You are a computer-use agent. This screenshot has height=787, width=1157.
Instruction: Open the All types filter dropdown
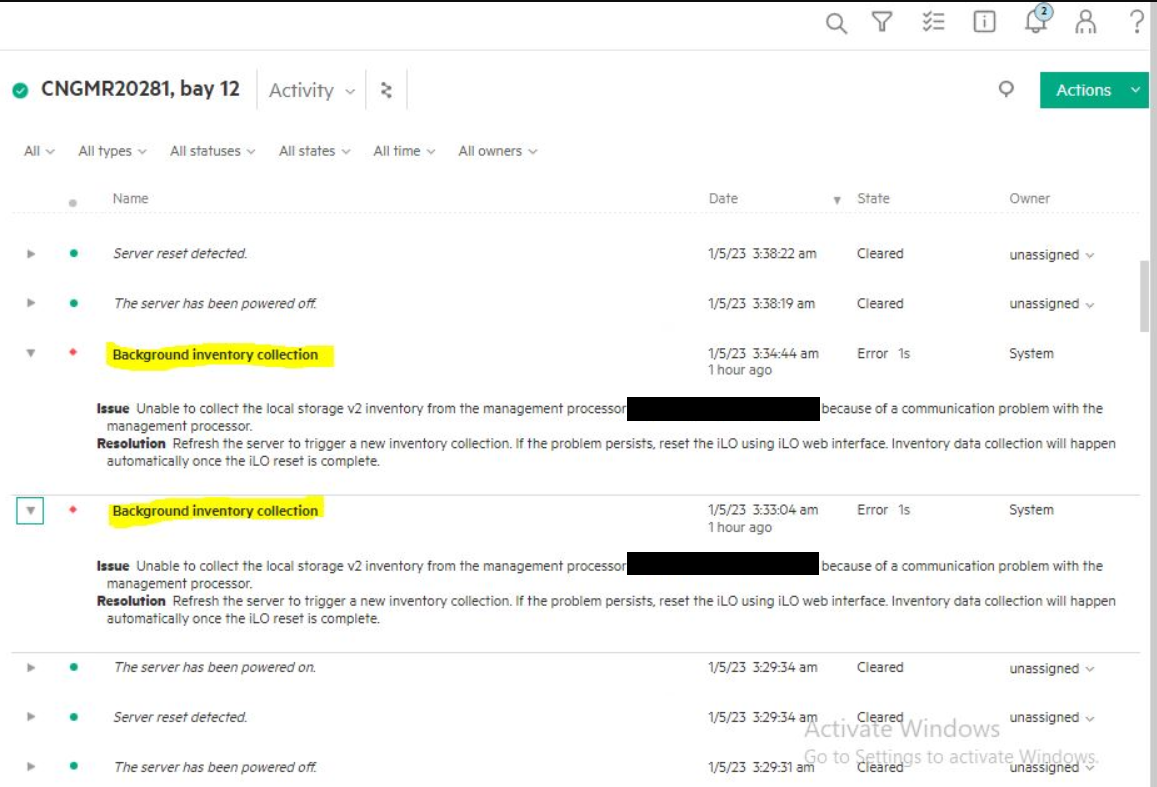pyautogui.click(x=112, y=151)
